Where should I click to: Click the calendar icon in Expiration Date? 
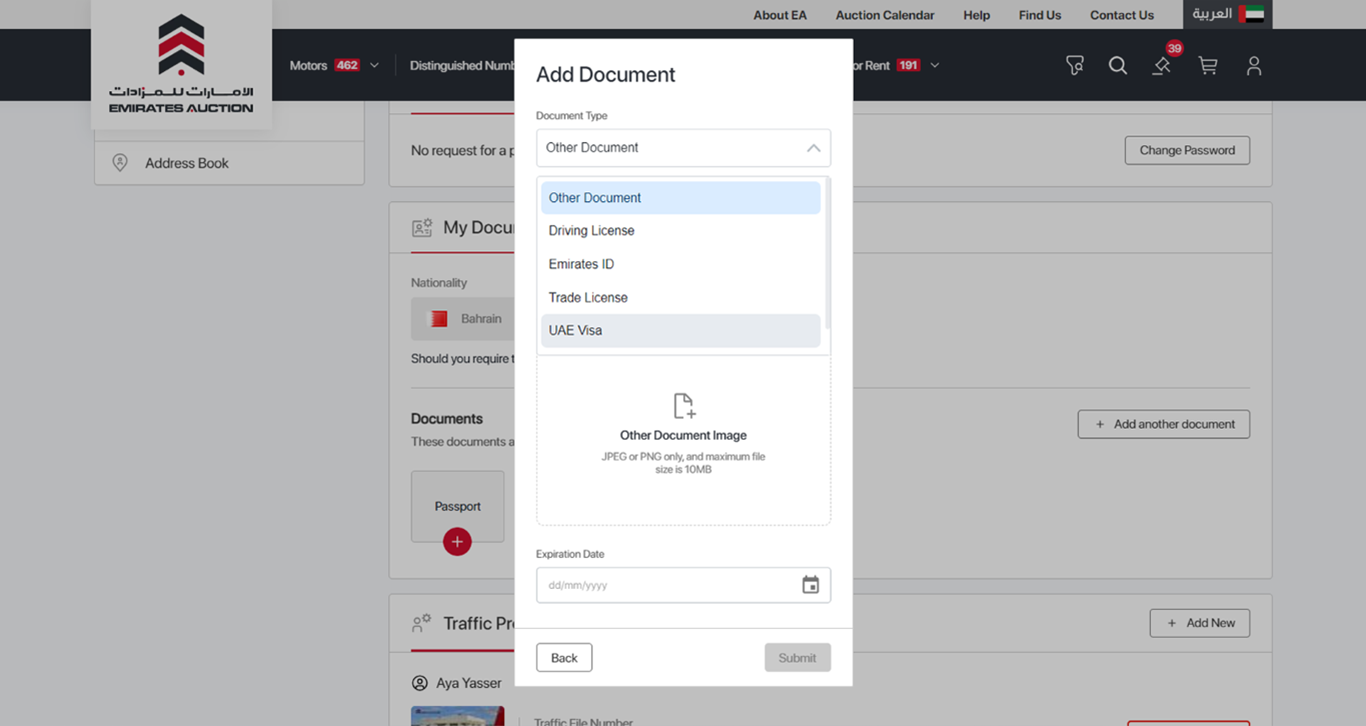810,585
